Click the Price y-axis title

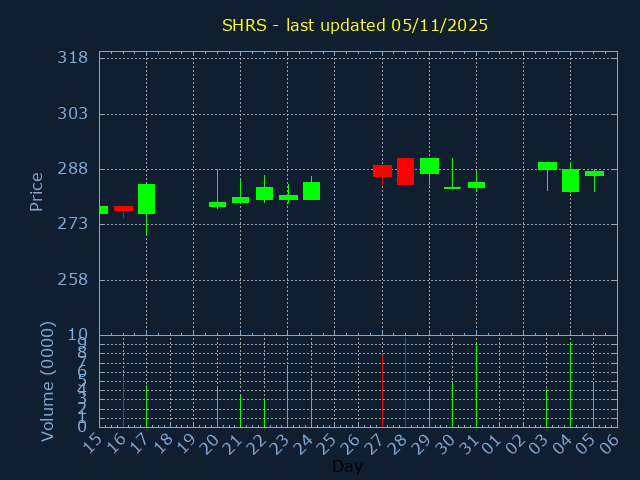(x=37, y=191)
